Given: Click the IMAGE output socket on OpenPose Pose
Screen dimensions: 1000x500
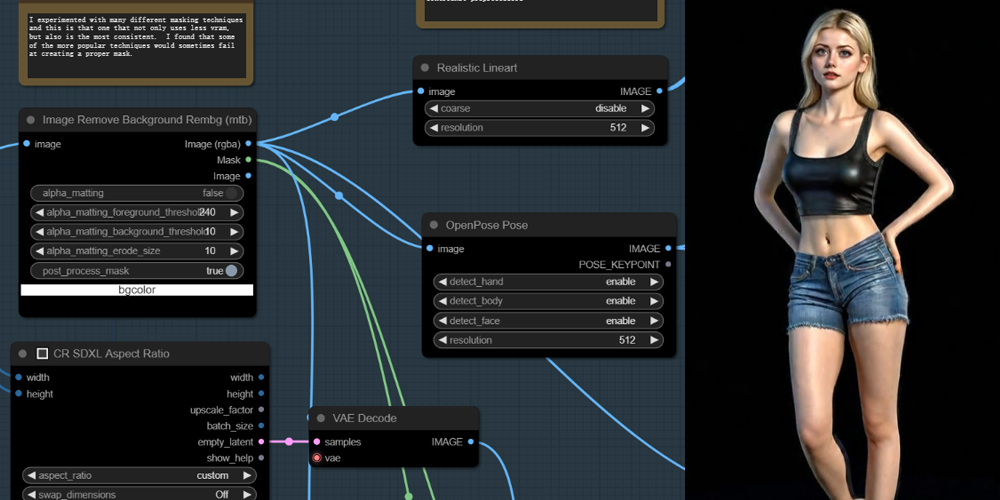Looking at the screenshot, I should 668,248.
